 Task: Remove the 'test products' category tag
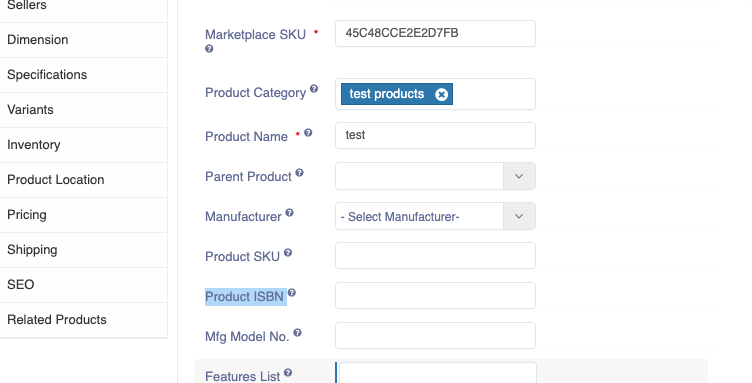point(441,94)
